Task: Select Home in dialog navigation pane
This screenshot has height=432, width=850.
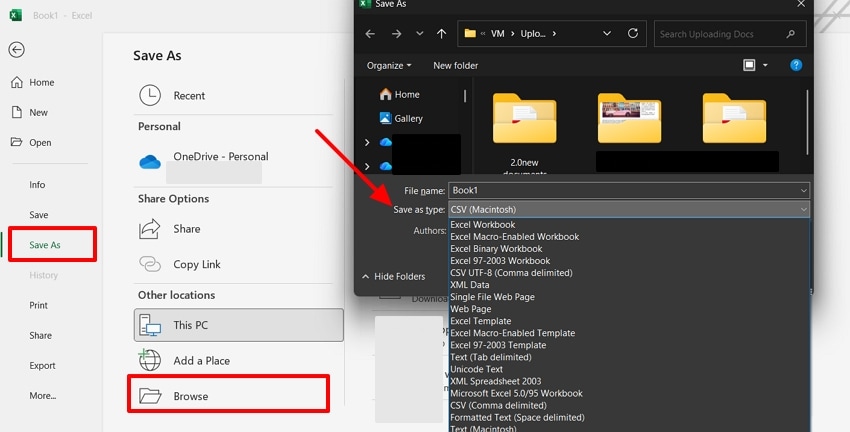Action: click(x=400, y=94)
